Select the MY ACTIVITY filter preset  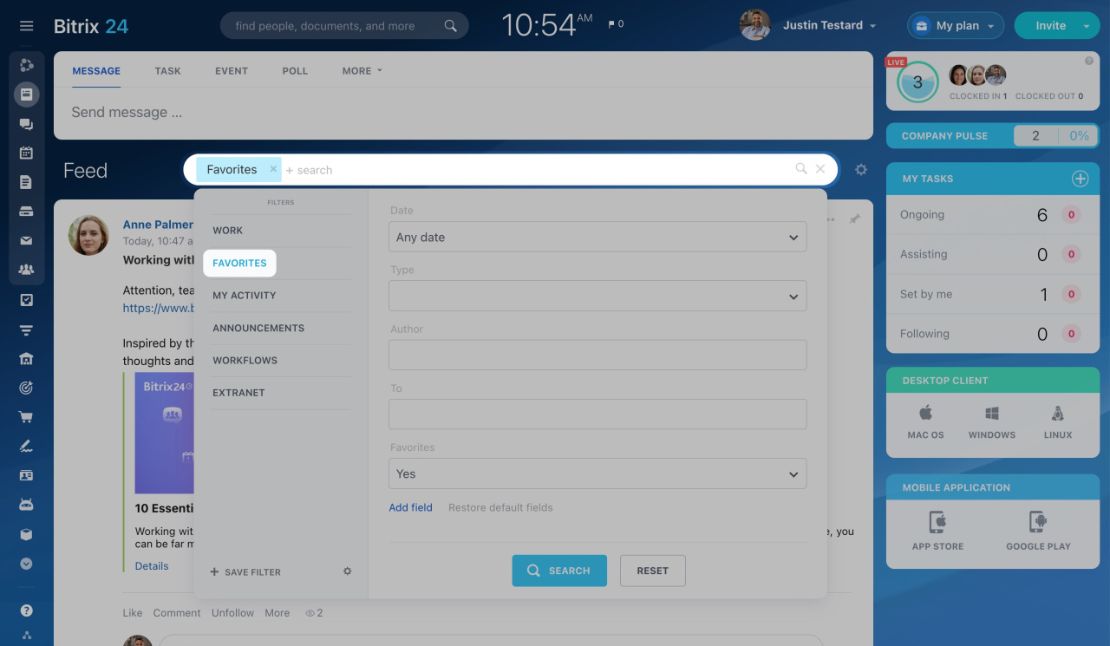coord(244,296)
